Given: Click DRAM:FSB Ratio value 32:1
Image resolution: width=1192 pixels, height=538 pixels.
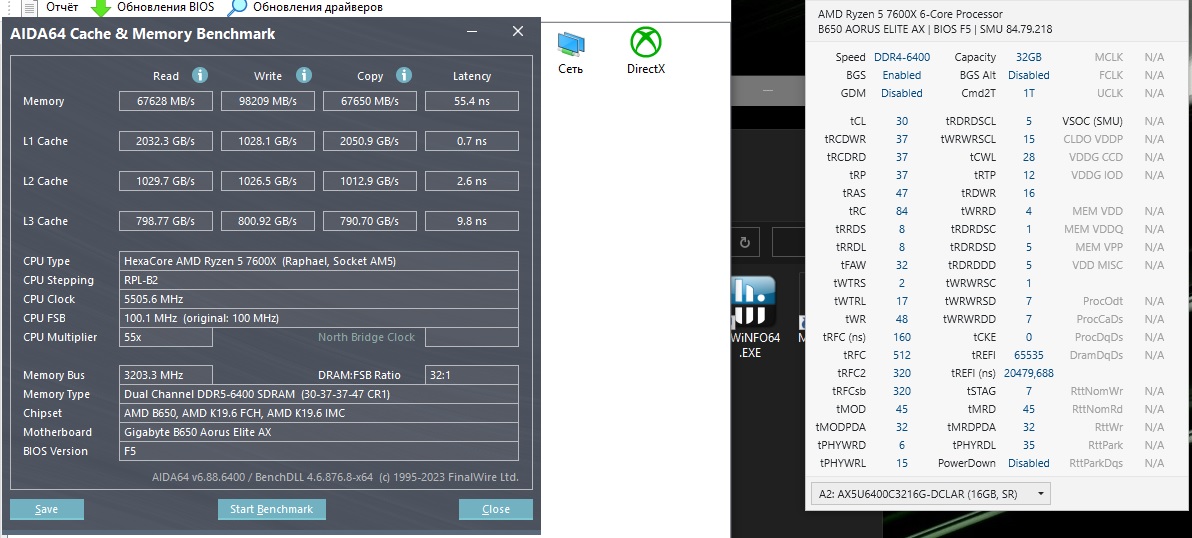Looking at the screenshot, I should 471,375.
